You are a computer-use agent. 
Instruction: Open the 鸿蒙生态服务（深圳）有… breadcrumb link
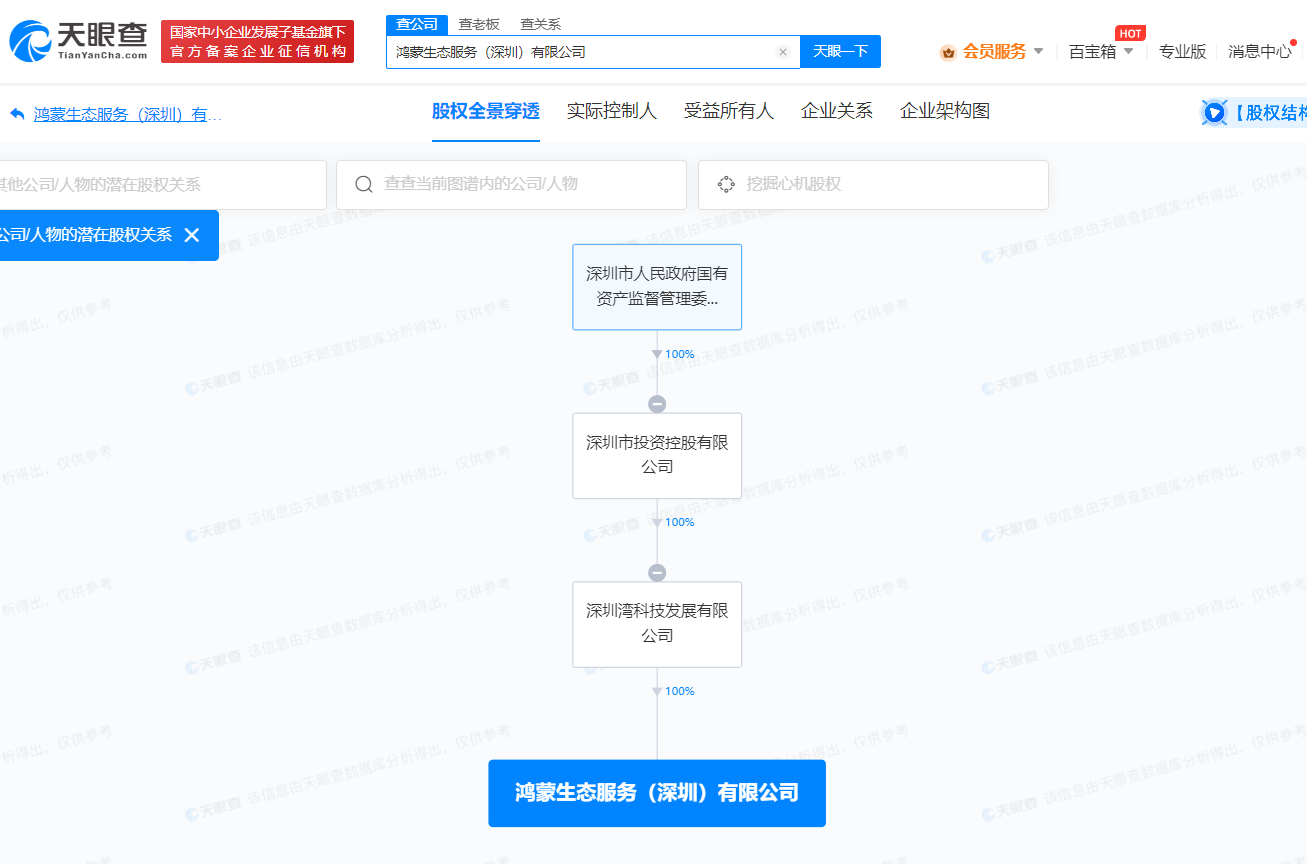coord(128,114)
